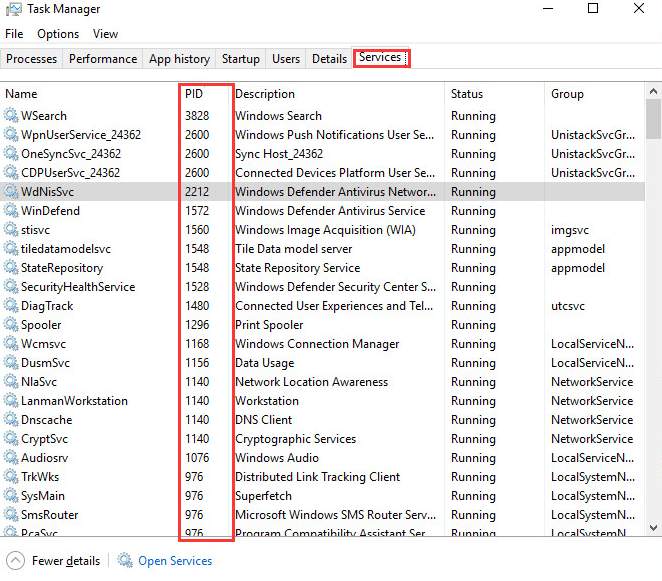Click the DiagTrack service gear icon
This screenshot has height=581, width=662.
[x=11, y=306]
